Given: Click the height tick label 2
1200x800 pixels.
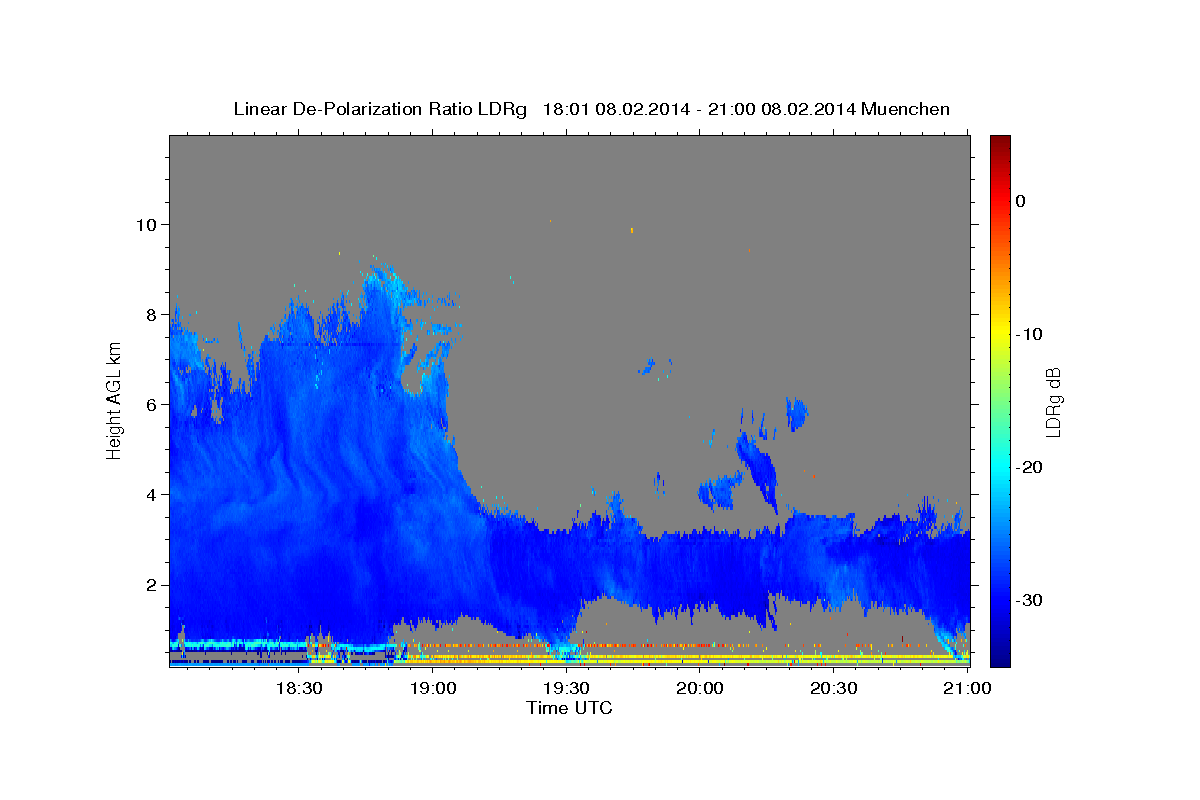Looking at the screenshot, I should (152, 584).
